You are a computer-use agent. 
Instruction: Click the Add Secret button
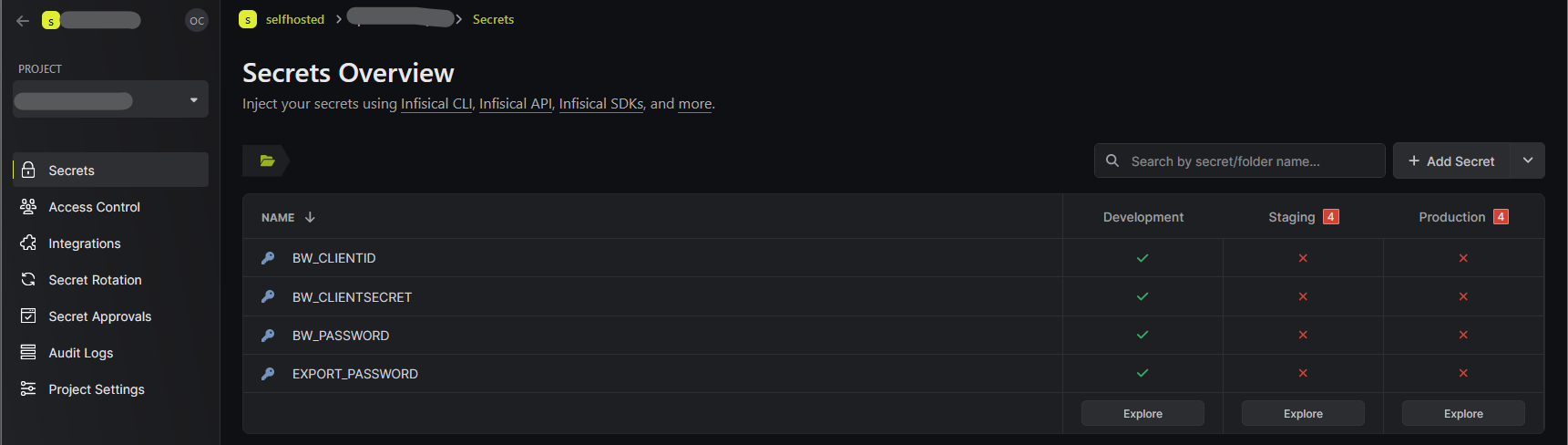1451,160
